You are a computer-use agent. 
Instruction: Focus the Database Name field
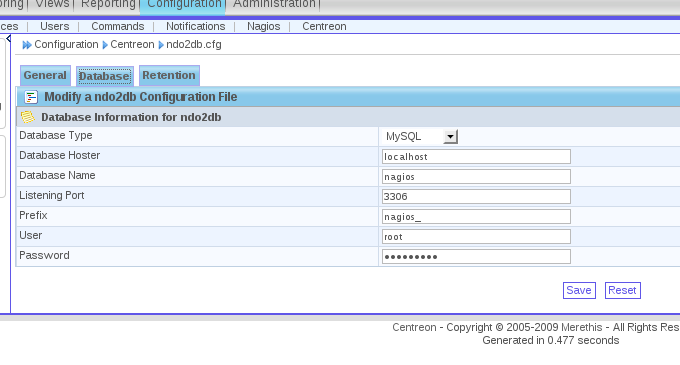(476, 177)
